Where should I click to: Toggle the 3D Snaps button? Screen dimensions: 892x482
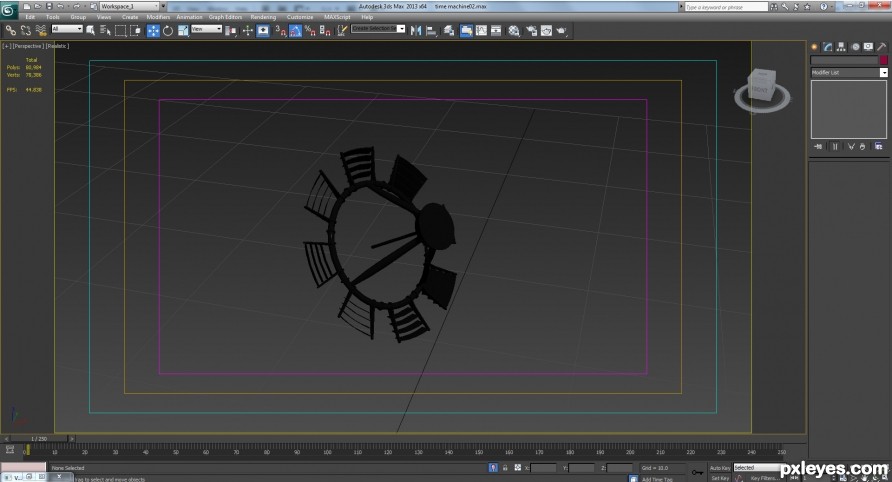click(280, 31)
